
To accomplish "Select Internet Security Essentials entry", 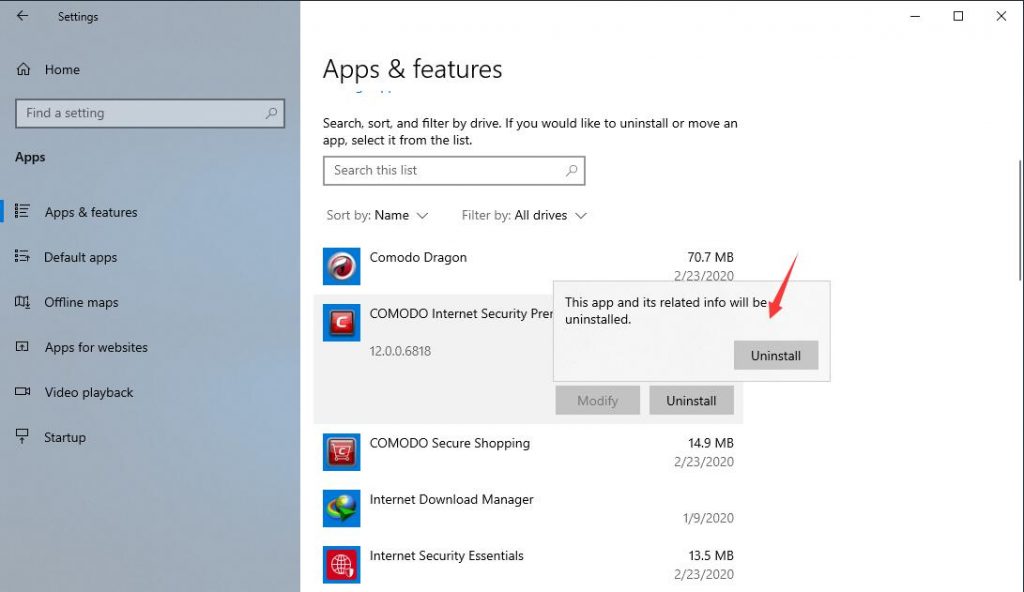I will point(528,565).
